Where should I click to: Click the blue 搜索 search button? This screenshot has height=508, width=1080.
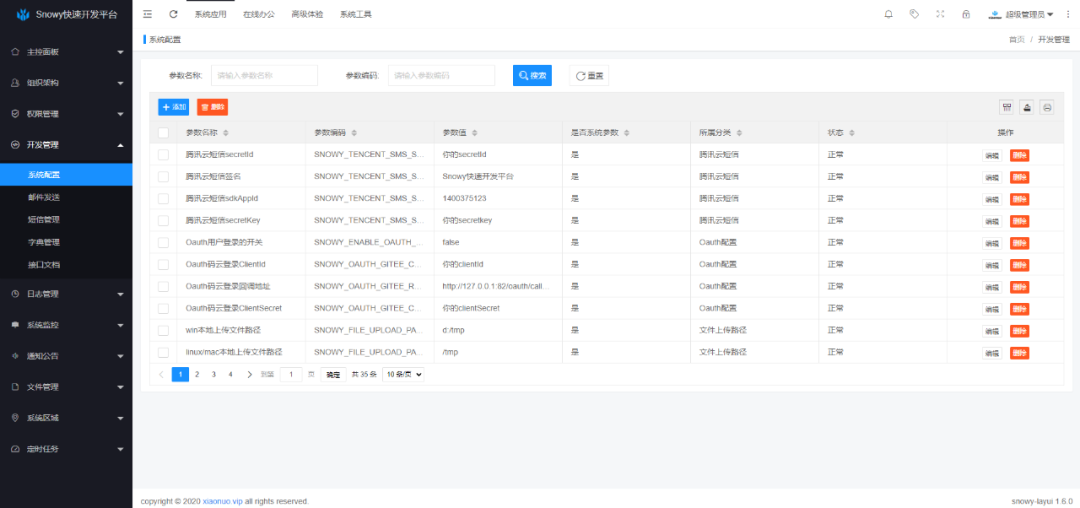(x=532, y=75)
